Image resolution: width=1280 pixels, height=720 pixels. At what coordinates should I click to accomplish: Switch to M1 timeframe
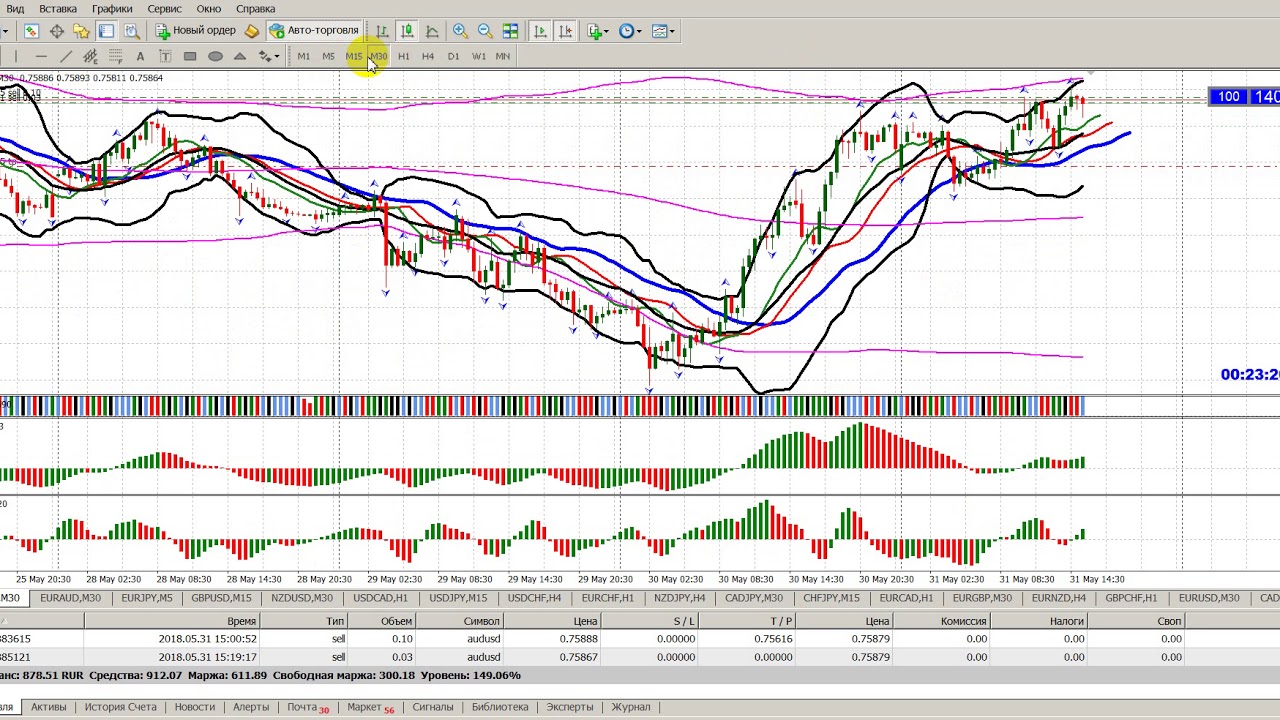pos(303,56)
